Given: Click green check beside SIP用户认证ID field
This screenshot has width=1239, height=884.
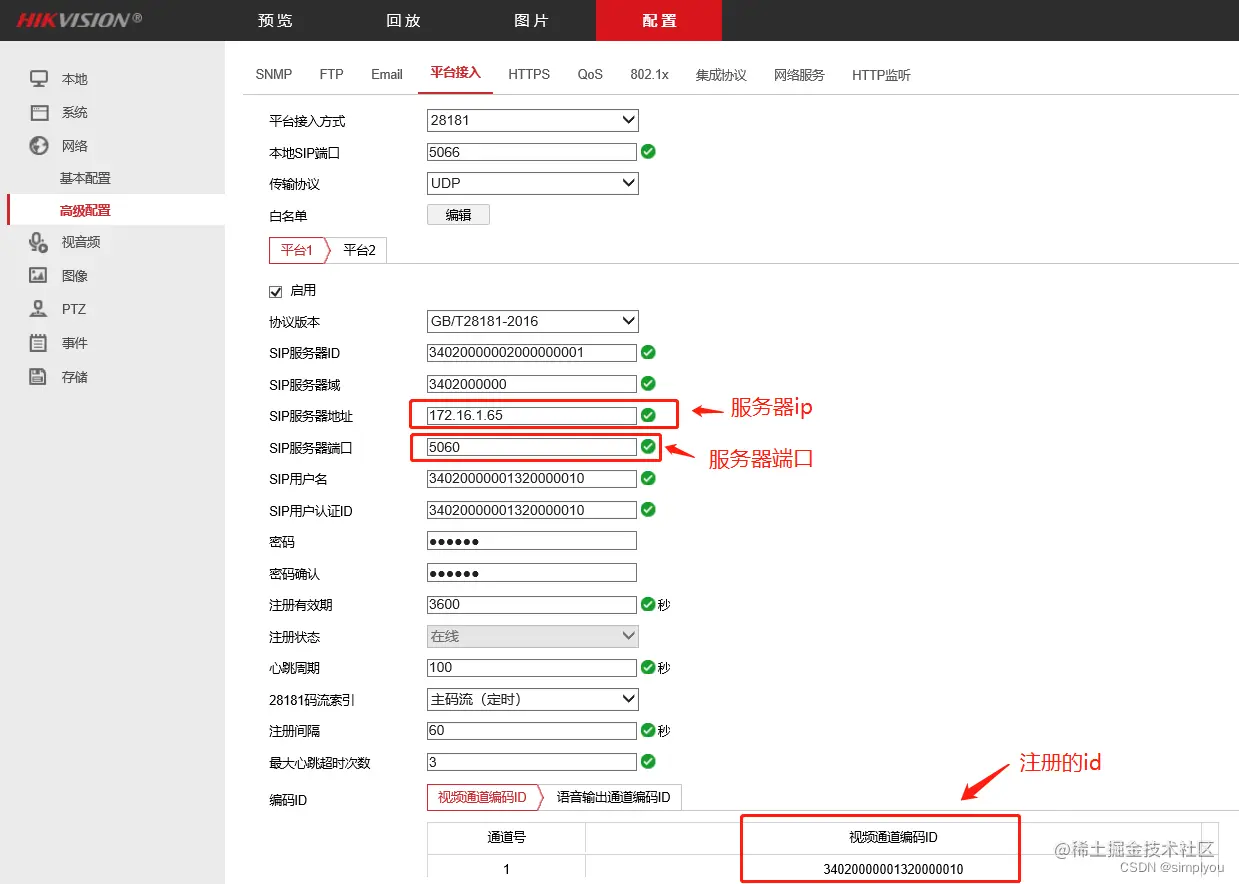Looking at the screenshot, I should coord(648,510).
